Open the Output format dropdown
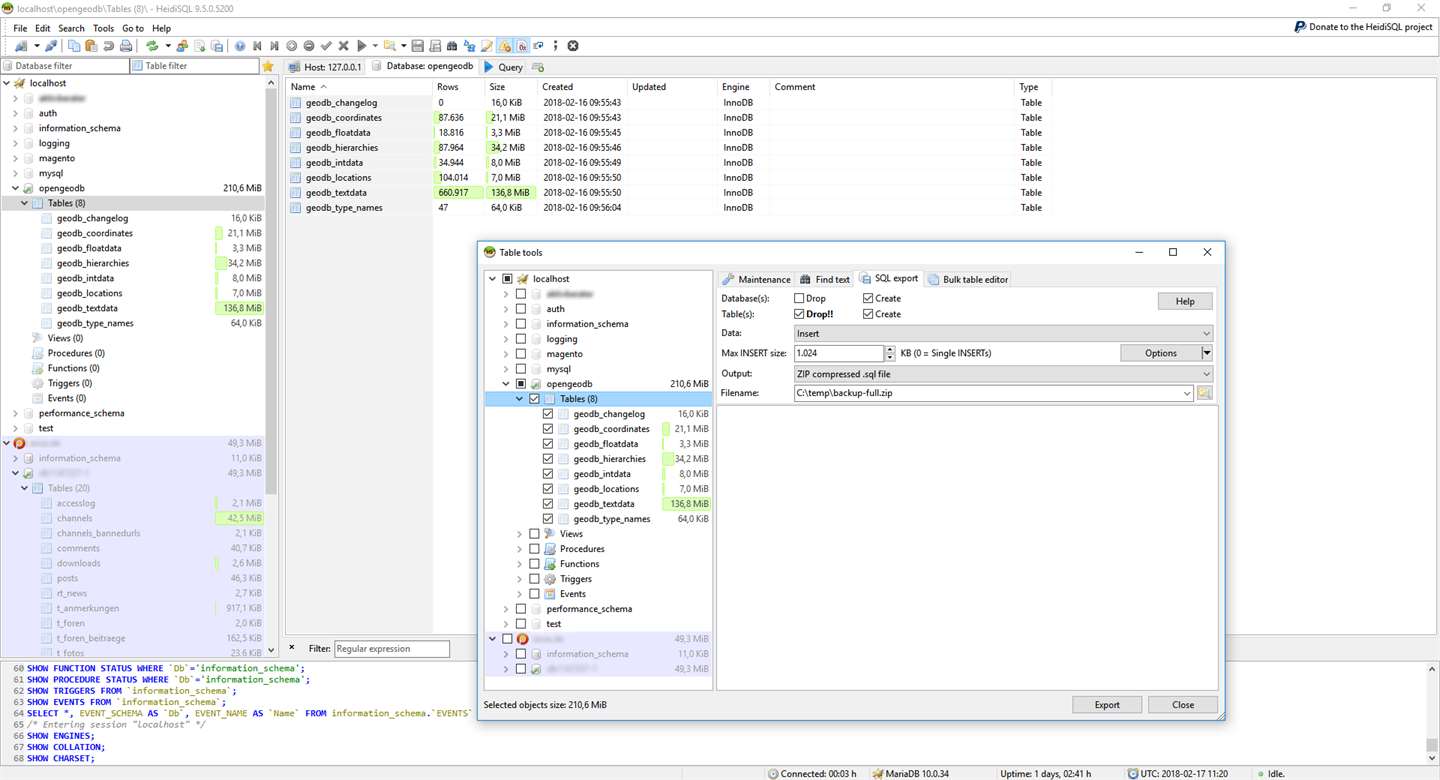Image resolution: width=1440 pixels, height=780 pixels. [x=1206, y=374]
